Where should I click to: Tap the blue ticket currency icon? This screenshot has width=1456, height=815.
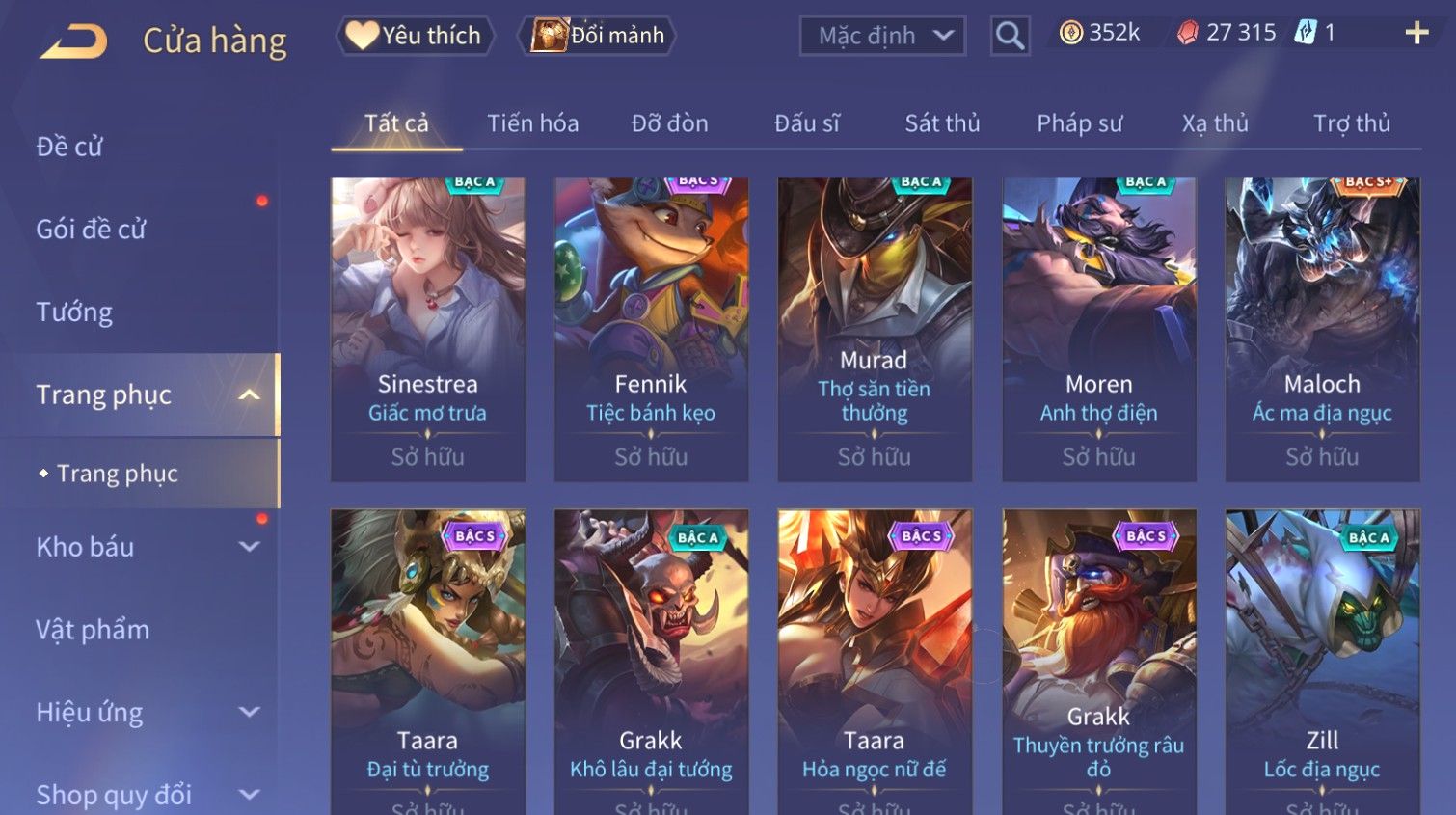[x=1306, y=33]
